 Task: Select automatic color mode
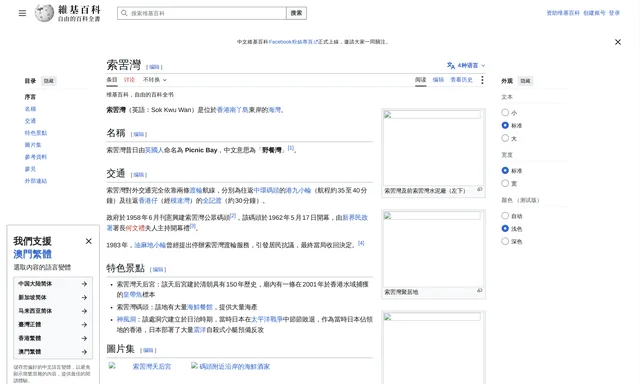tap(505, 215)
